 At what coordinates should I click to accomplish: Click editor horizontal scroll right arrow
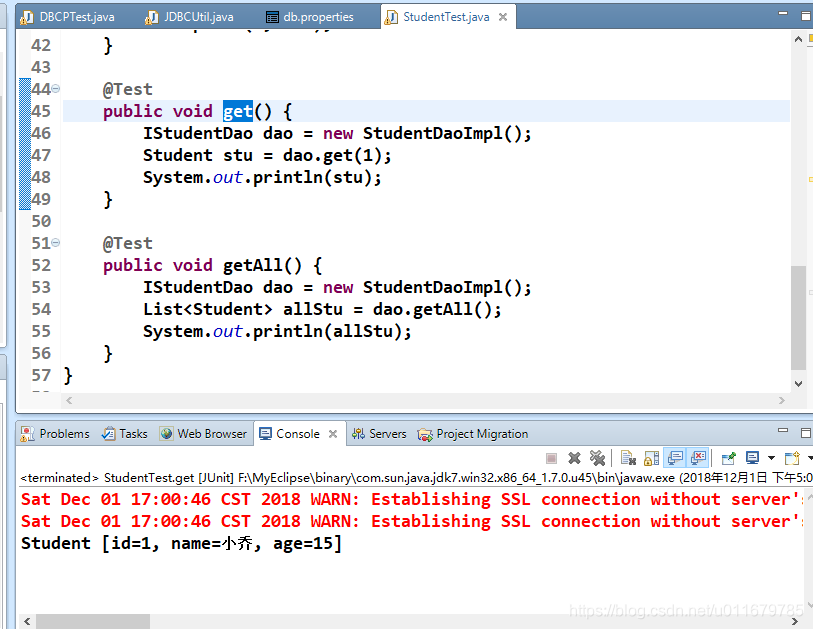782,400
